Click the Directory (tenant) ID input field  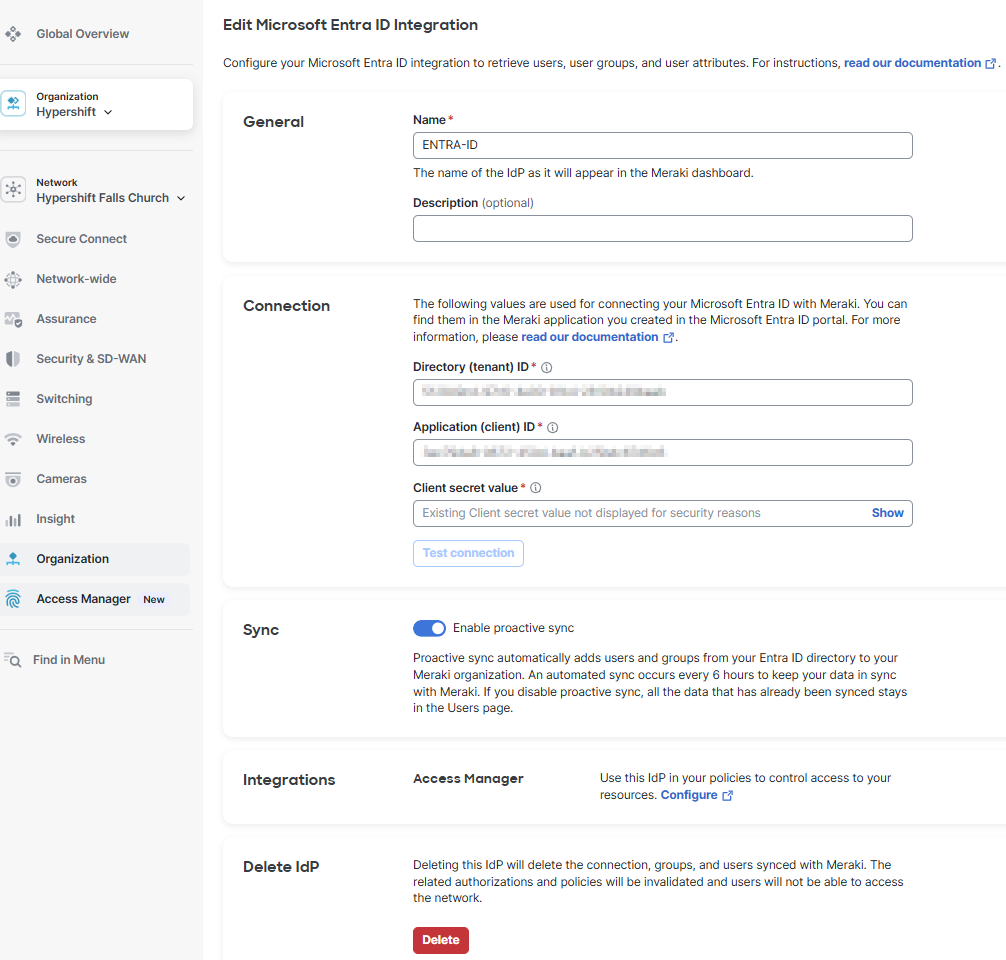pyautogui.click(x=663, y=392)
